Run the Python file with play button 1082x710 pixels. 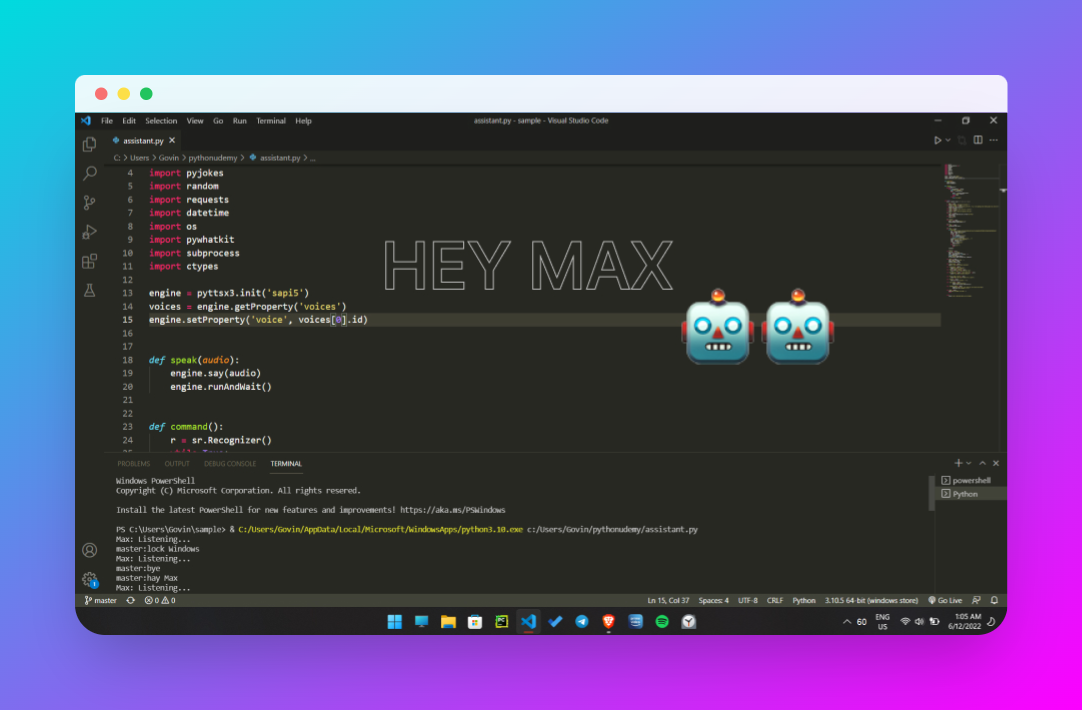[x=937, y=140]
